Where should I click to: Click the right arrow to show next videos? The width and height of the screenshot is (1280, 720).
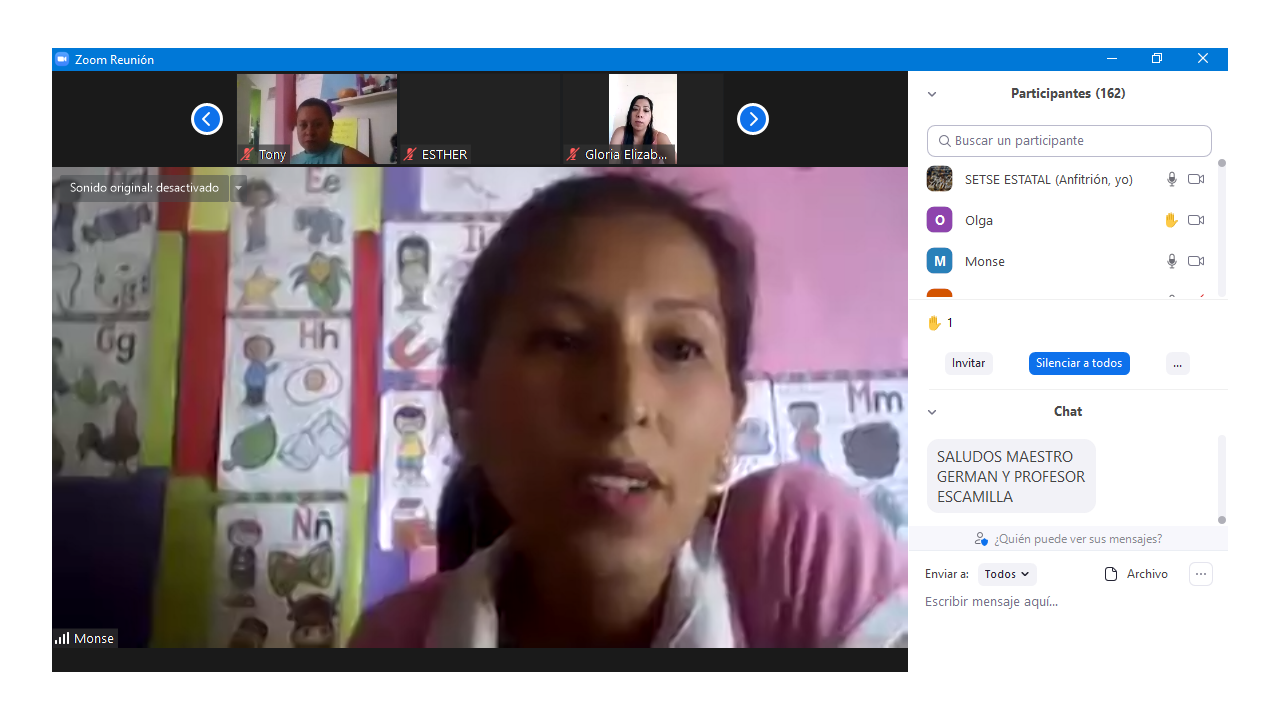[x=752, y=119]
